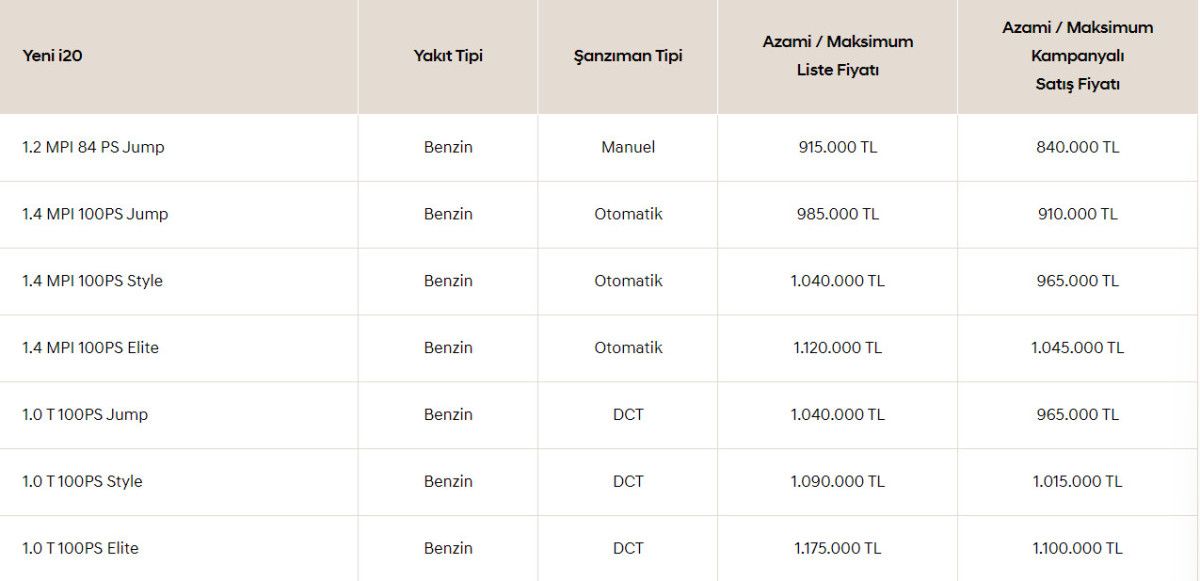Click the Azami Liste Fiyatı header
The width and height of the screenshot is (1200, 581).
(838, 56)
